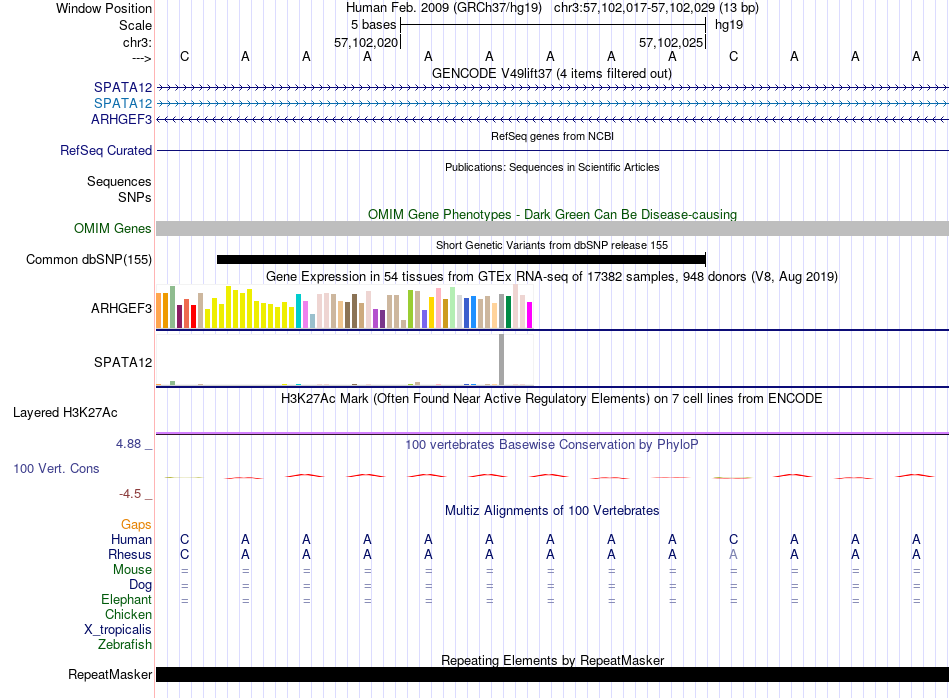The width and height of the screenshot is (950, 698).
Task: Click the tall gray SPATA12 expression bar
Action: point(501,359)
